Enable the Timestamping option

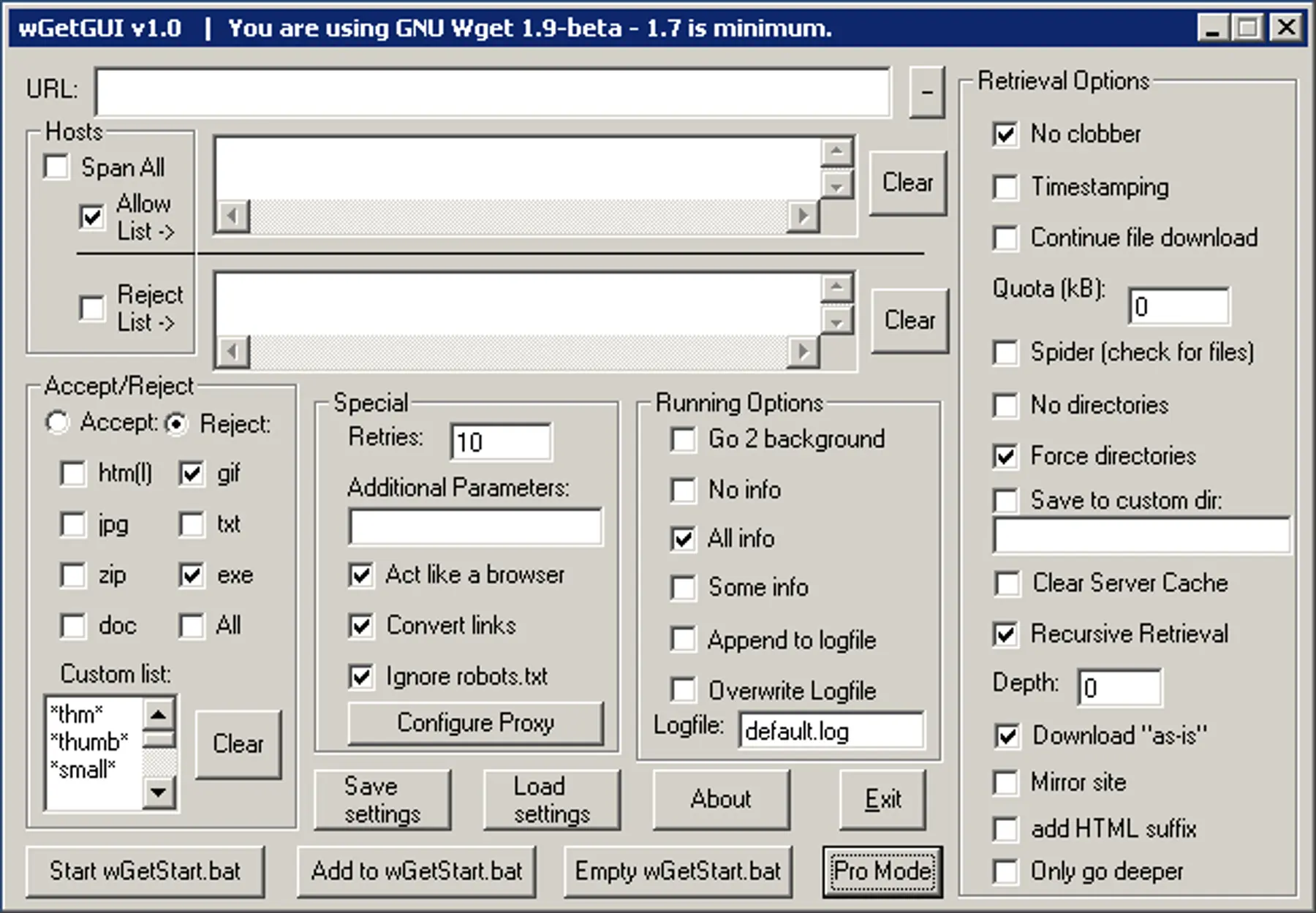tap(1005, 189)
